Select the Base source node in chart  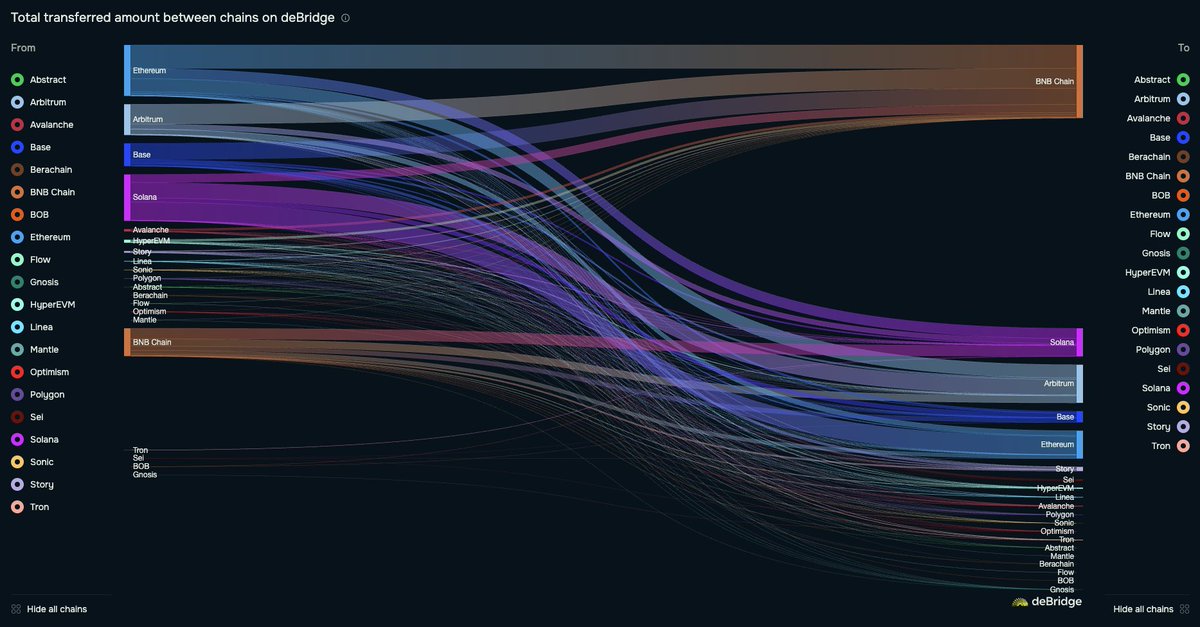coord(127,155)
